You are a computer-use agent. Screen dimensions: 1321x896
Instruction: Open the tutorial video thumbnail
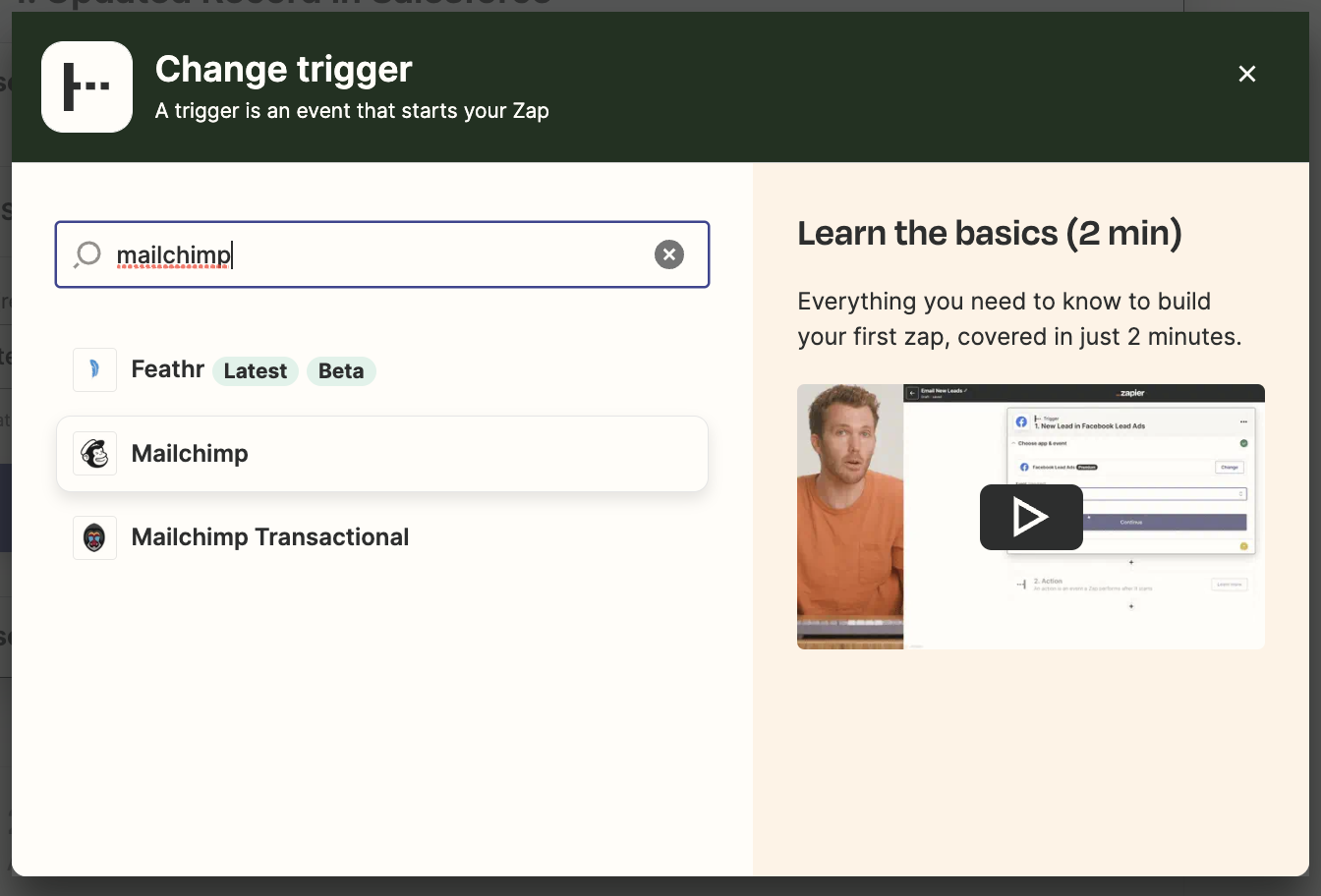[x=1031, y=517]
